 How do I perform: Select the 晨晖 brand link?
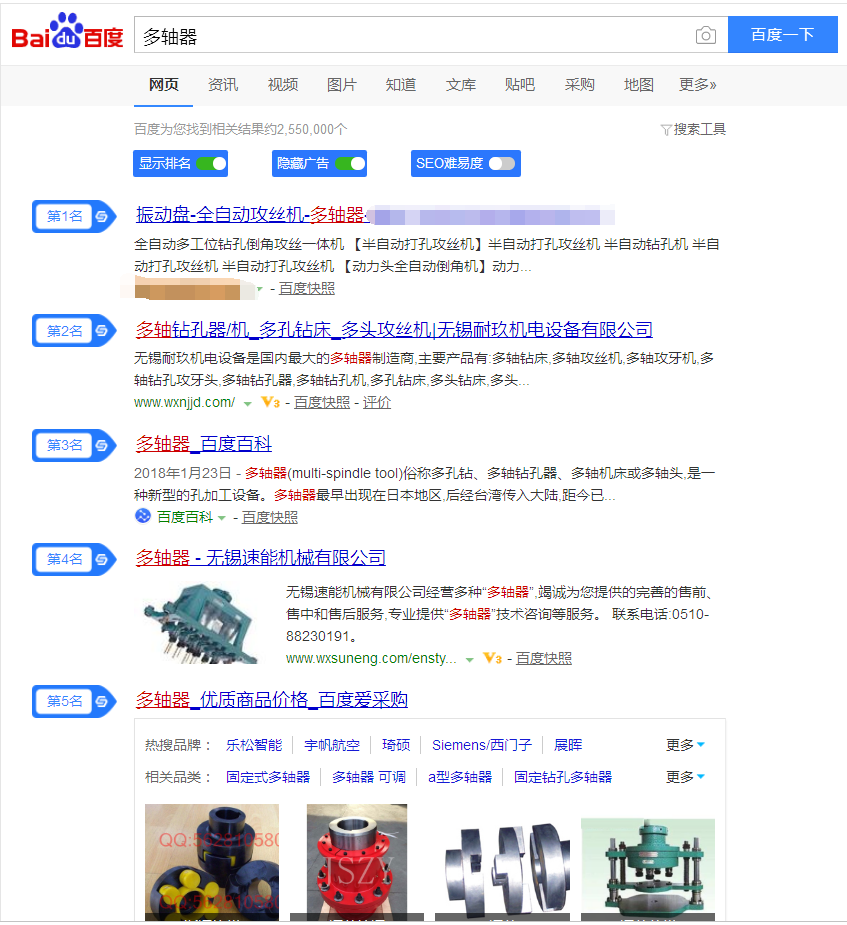pyautogui.click(x=568, y=745)
